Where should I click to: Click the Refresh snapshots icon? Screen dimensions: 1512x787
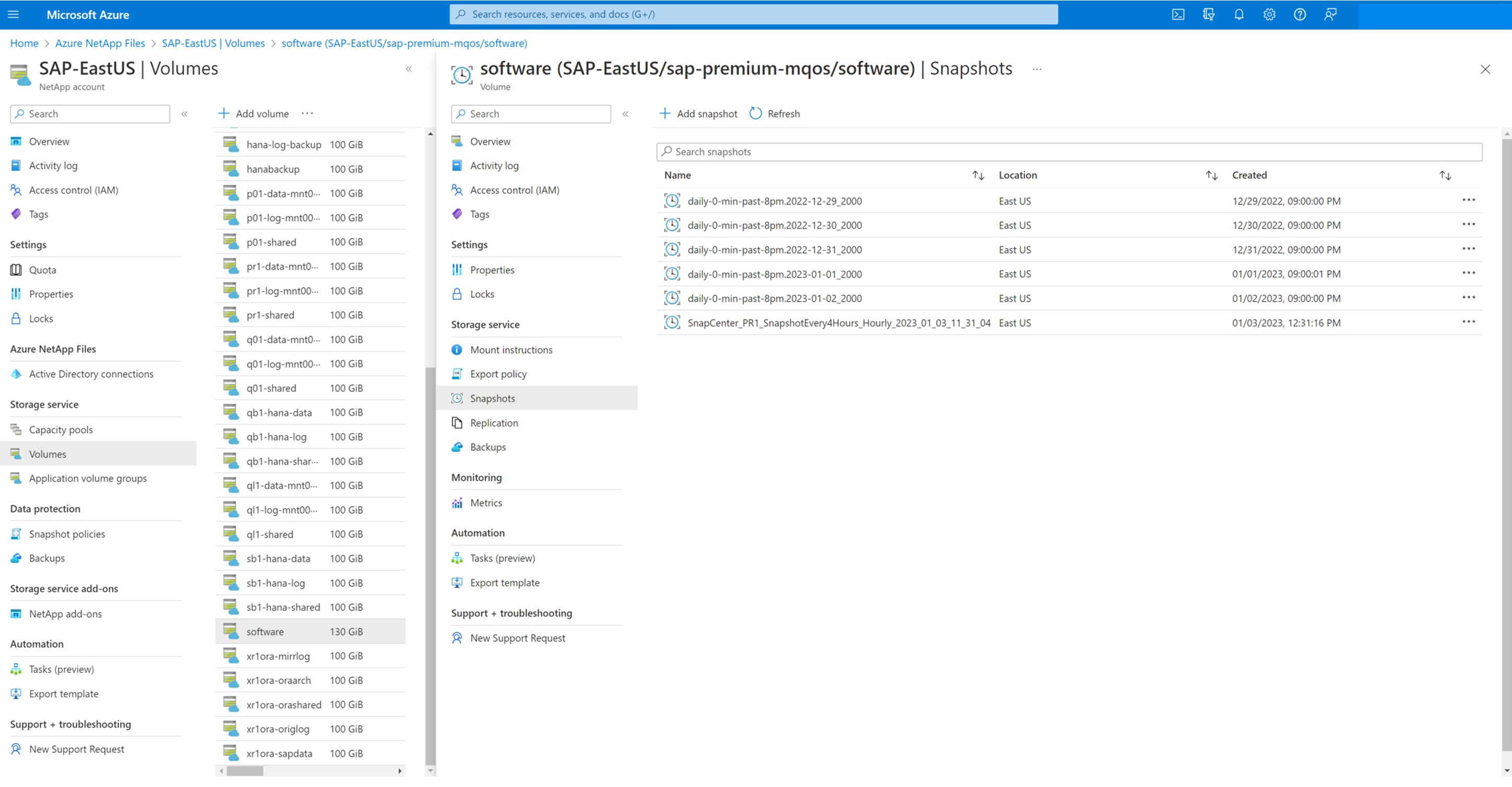point(755,114)
